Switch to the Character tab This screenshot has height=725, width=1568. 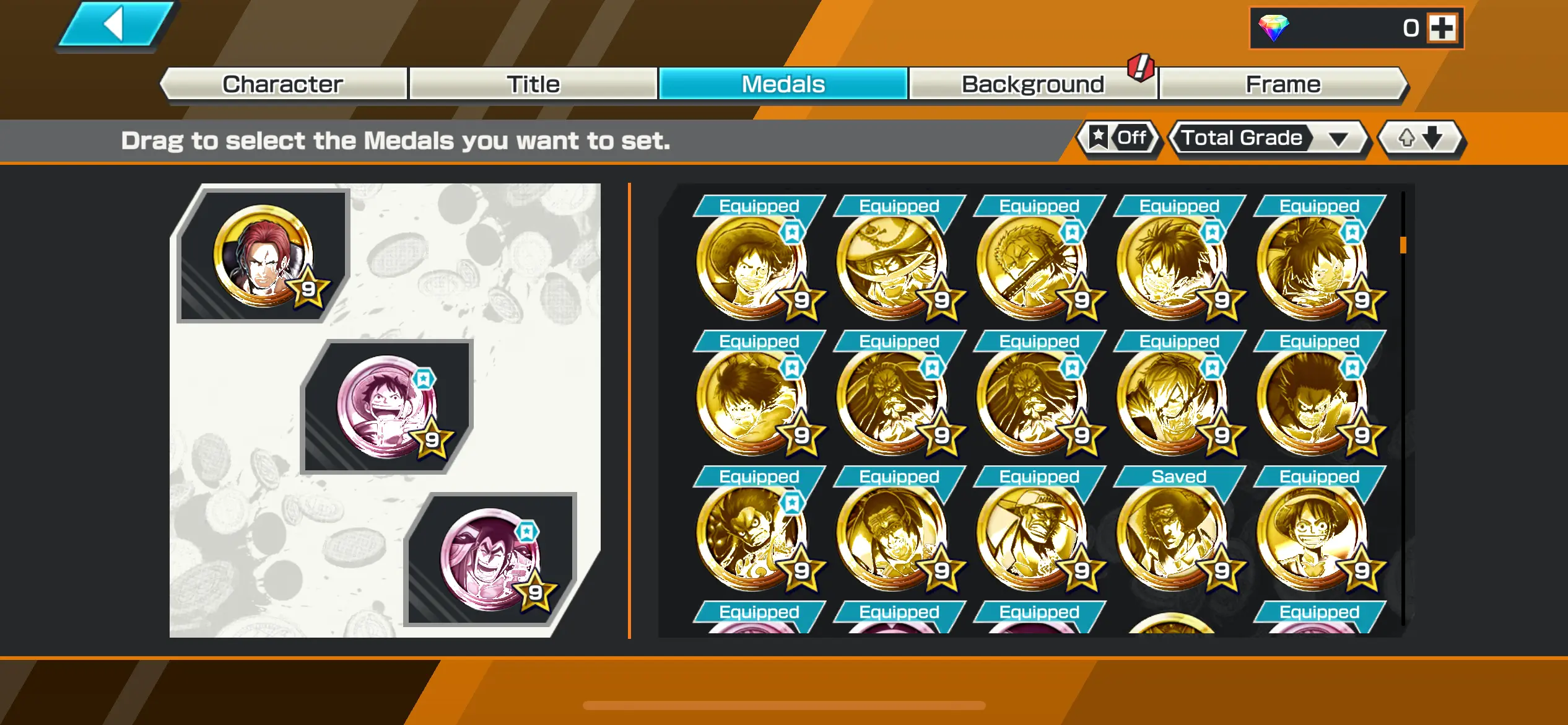point(283,84)
